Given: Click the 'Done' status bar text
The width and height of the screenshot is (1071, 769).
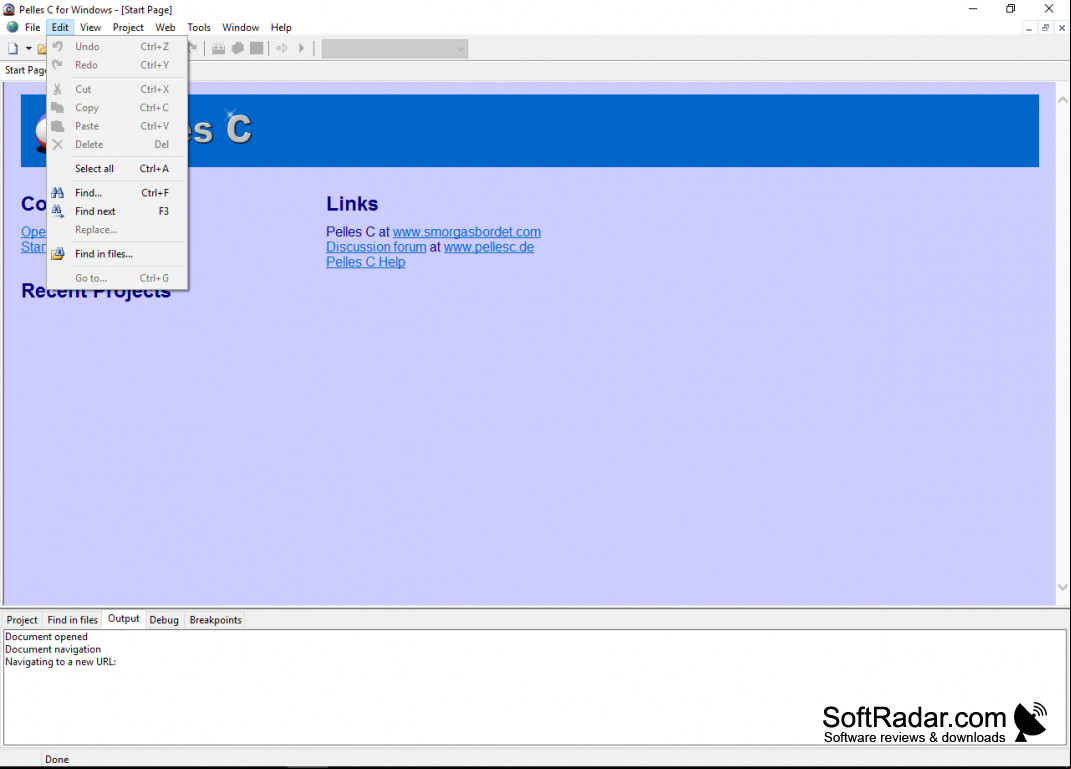Looking at the screenshot, I should coord(57,759).
